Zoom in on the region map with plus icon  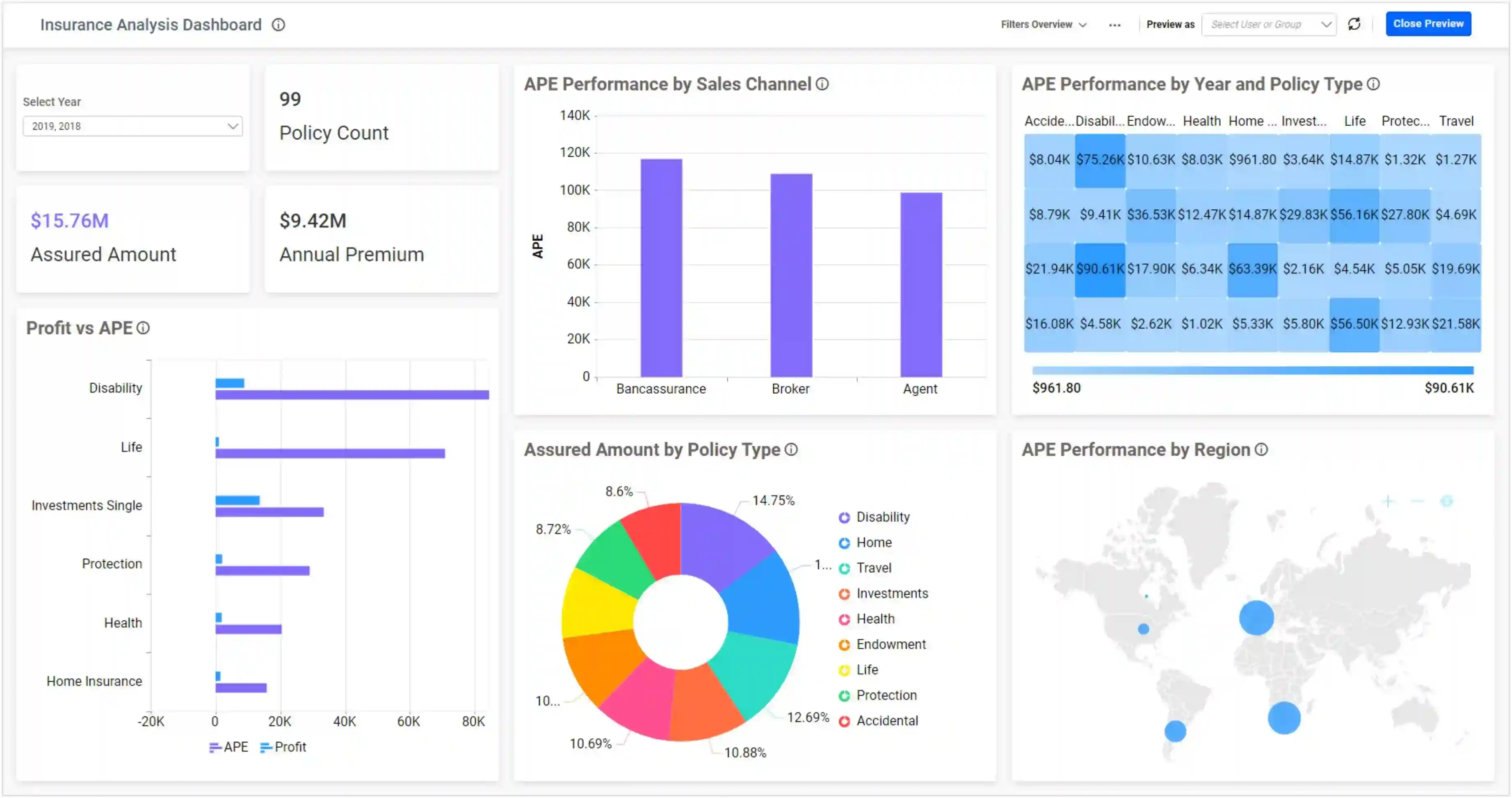tap(1388, 501)
